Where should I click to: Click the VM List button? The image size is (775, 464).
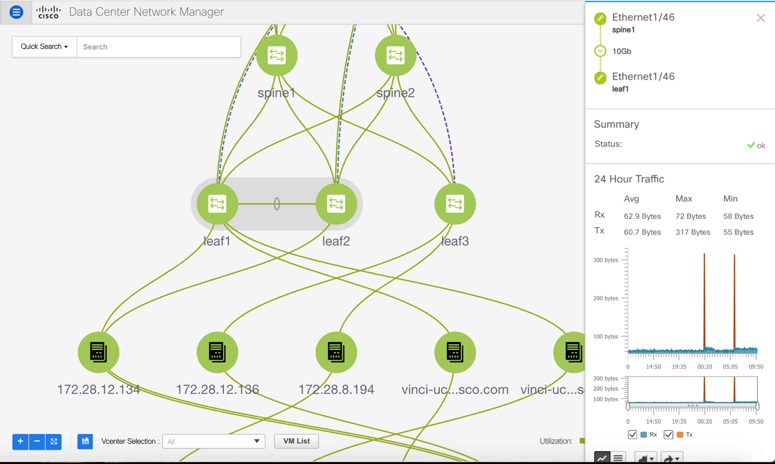tap(296, 441)
